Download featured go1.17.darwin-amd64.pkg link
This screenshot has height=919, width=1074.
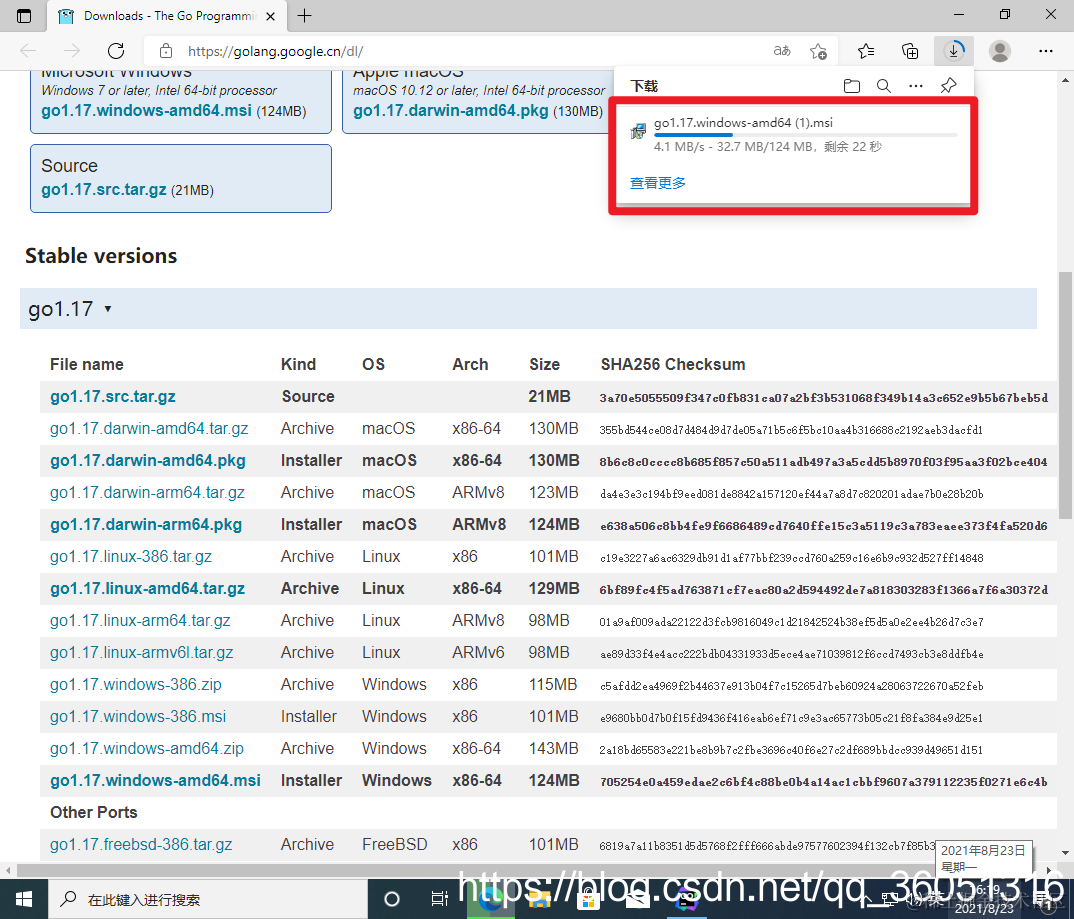tap(451, 110)
